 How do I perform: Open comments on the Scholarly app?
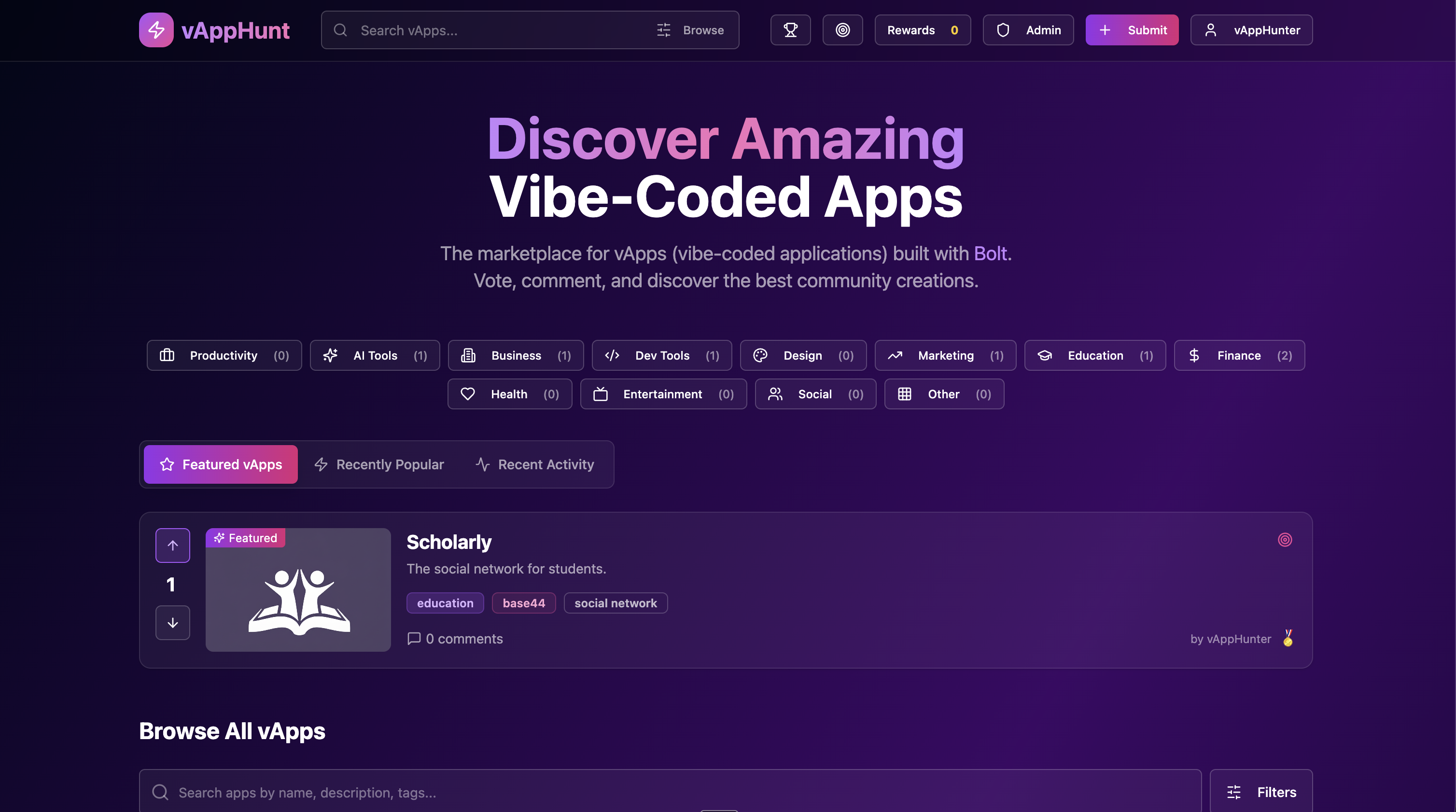(455, 639)
